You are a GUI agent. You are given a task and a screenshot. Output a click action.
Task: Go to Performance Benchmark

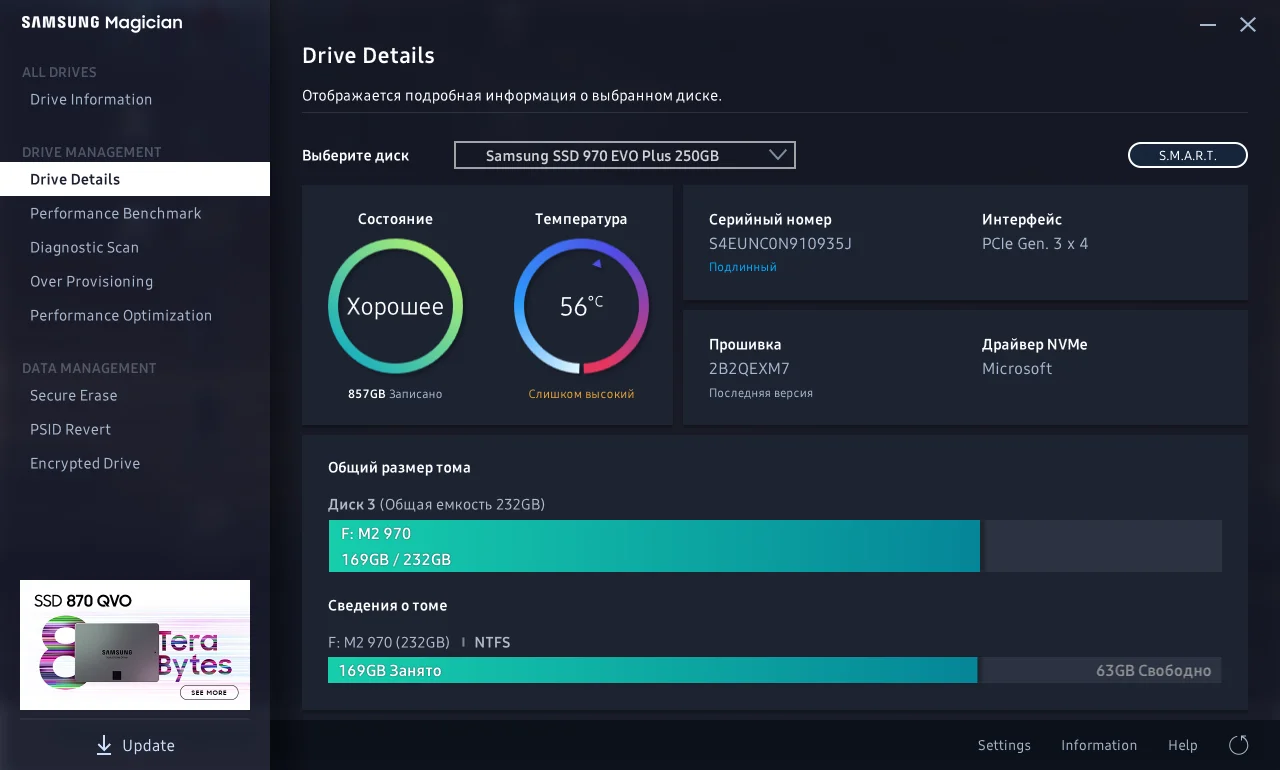[x=116, y=213]
